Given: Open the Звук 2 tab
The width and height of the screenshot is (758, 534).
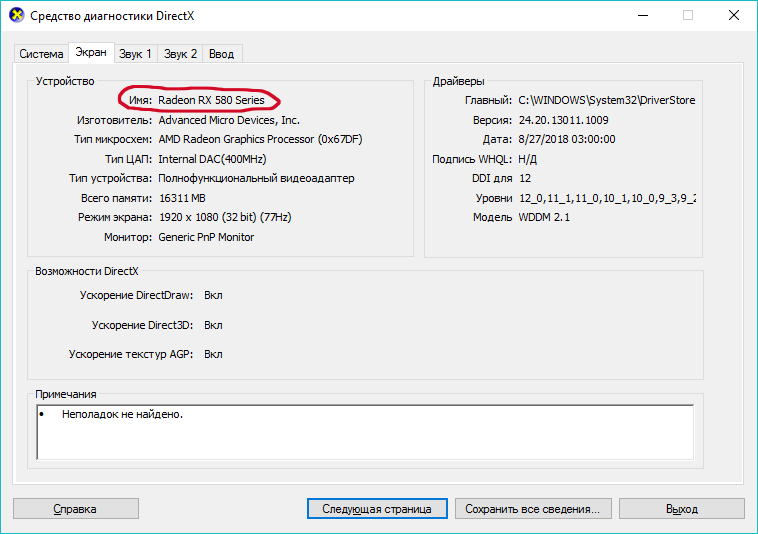Looking at the screenshot, I should [180, 54].
